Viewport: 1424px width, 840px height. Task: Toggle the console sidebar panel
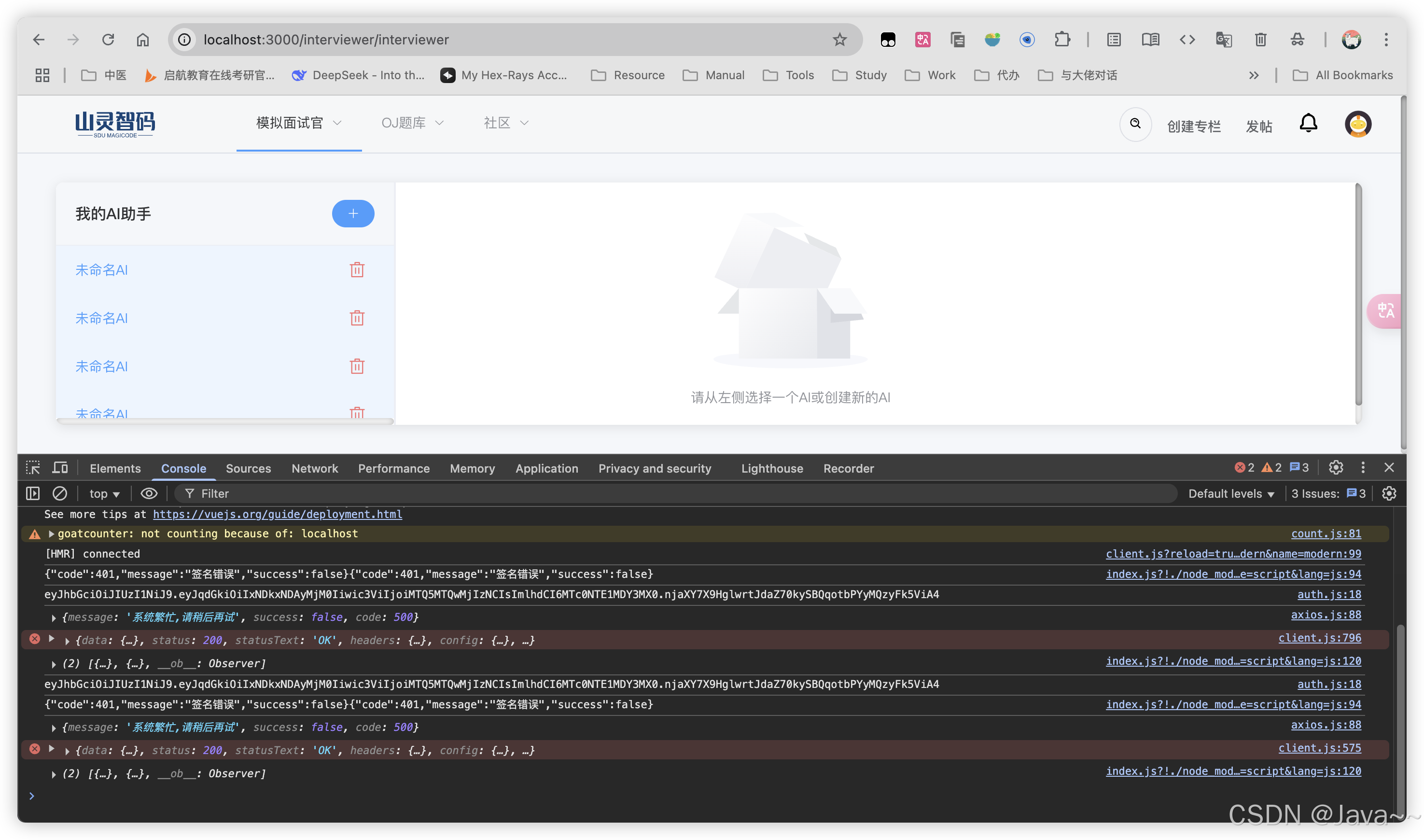[x=33, y=493]
